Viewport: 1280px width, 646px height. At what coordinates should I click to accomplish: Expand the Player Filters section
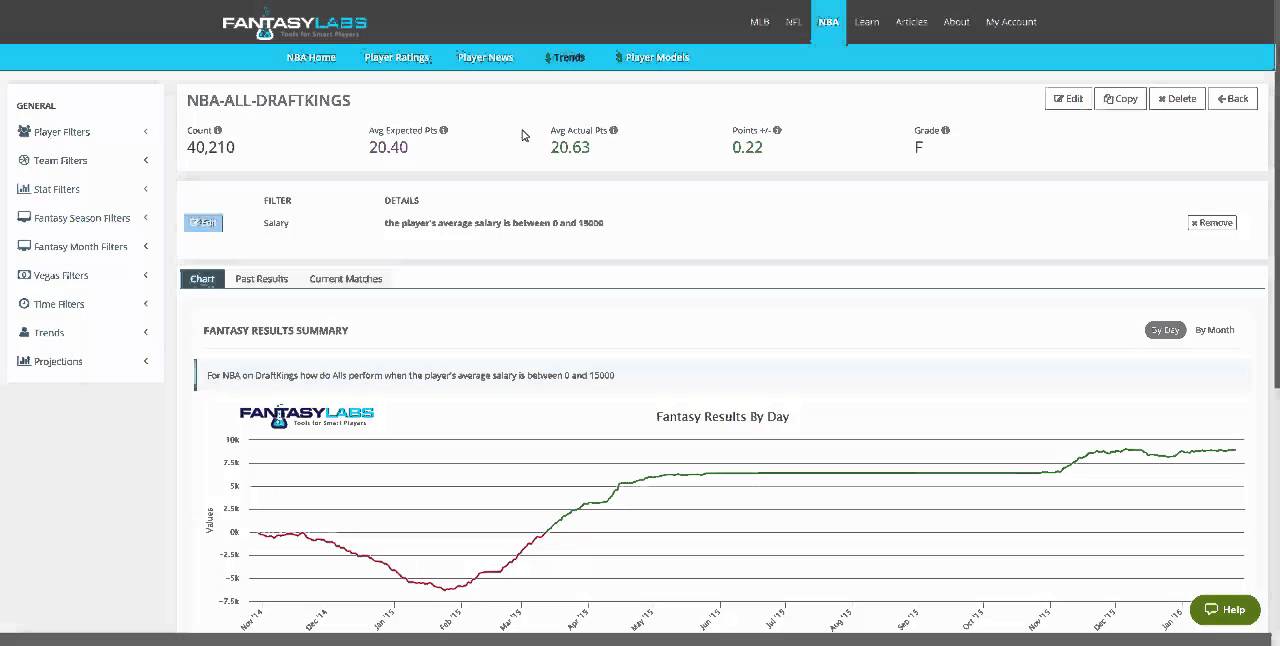click(146, 131)
